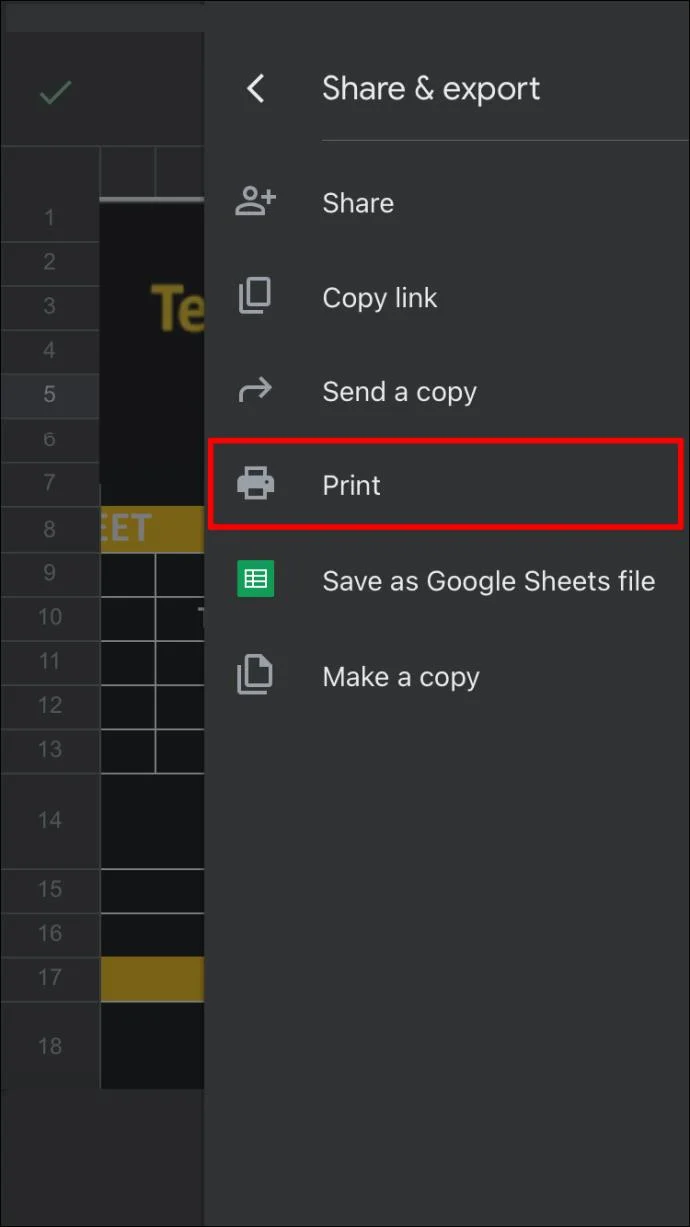The height and width of the screenshot is (1227, 690).
Task: Choose Send a copy option
Action: pos(447,392)
